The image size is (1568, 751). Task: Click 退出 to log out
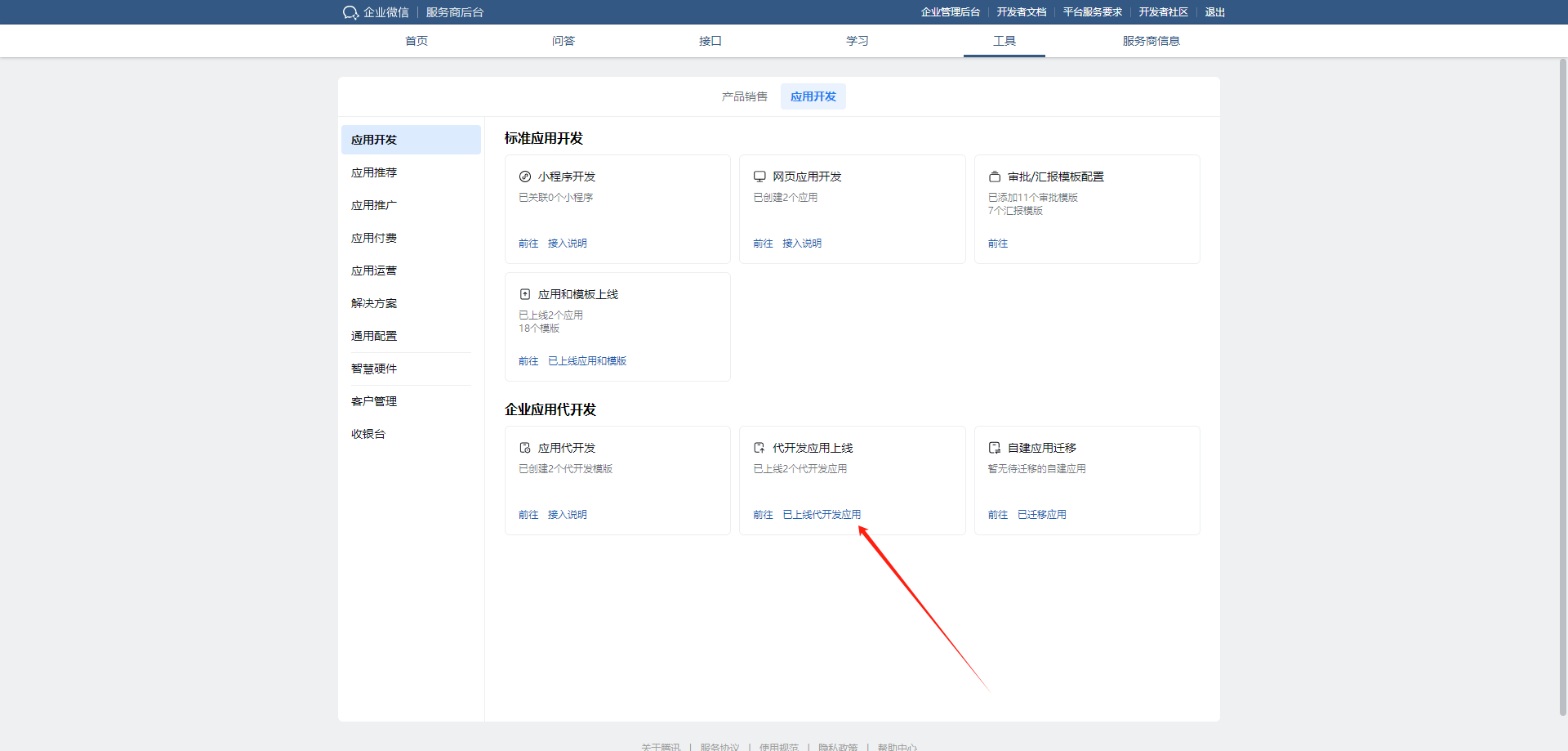(1214, 12)
